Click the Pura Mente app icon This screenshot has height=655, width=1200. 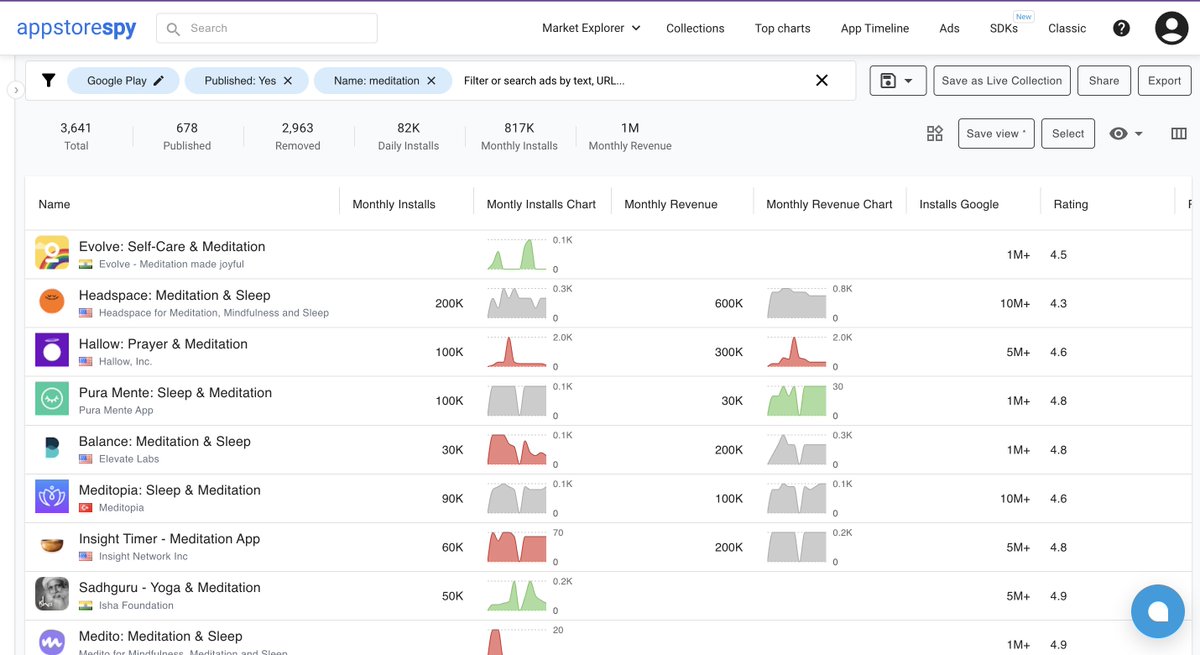point(52,400)
